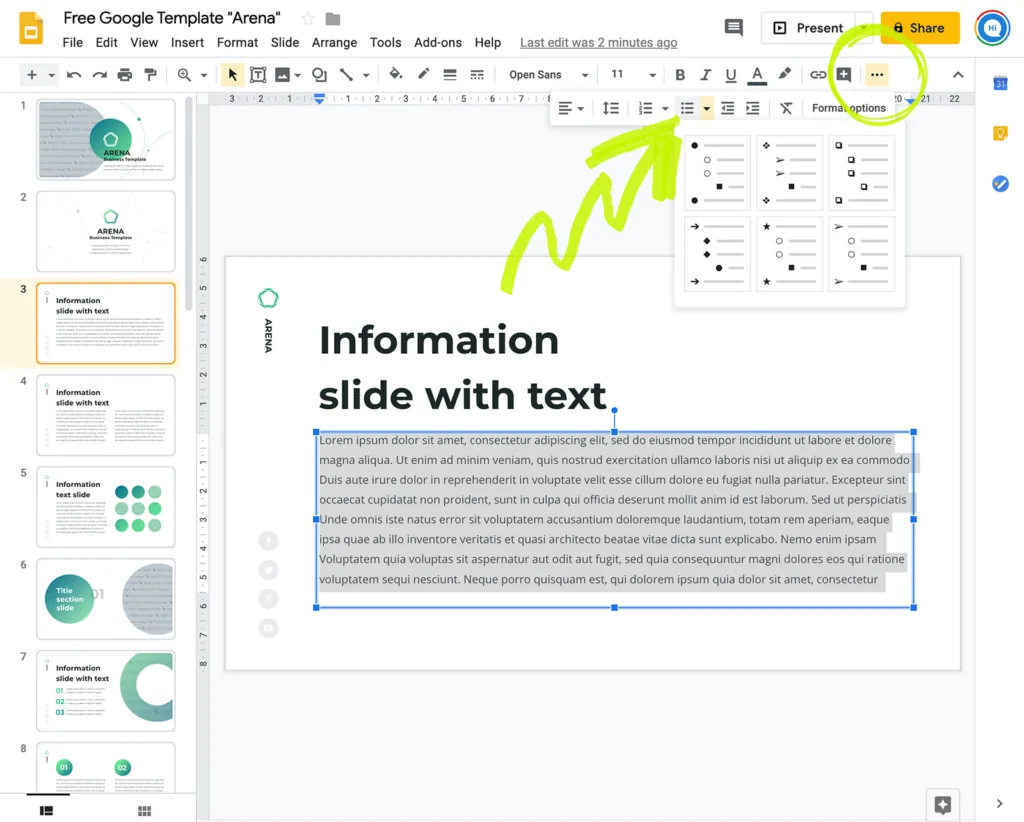
Task: Open the font size 11 dropdown
Action: pyautogui.click(x=633, y=75)
